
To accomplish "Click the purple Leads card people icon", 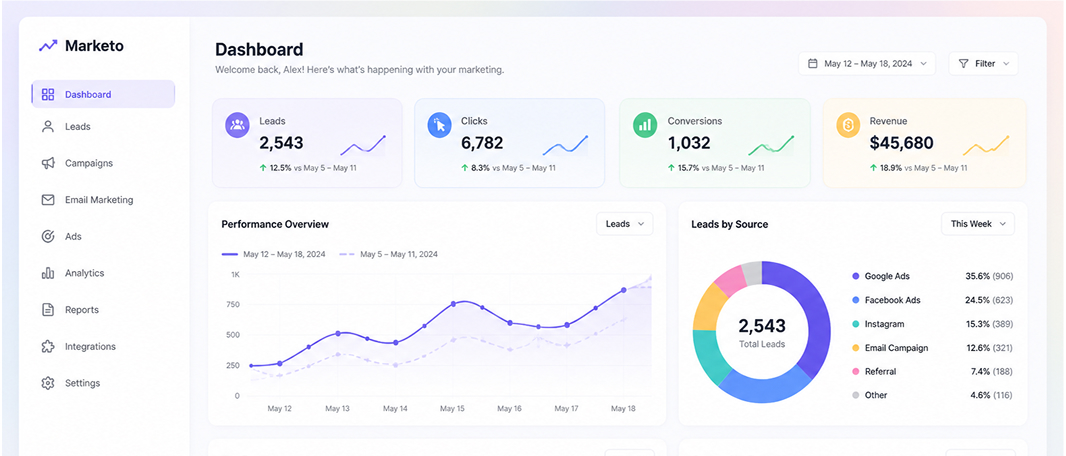I will (x=237, y=125).
